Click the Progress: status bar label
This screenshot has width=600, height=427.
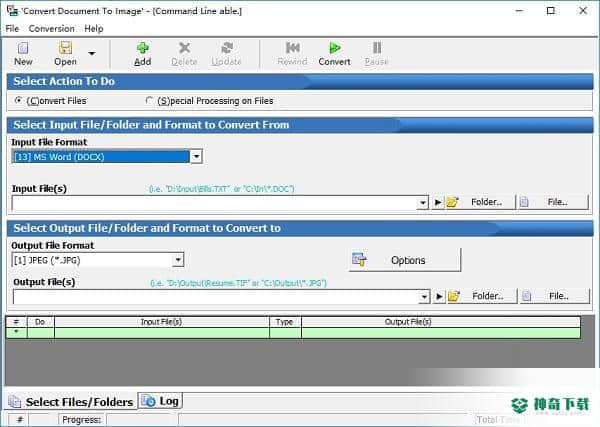(x=82, y=420)
